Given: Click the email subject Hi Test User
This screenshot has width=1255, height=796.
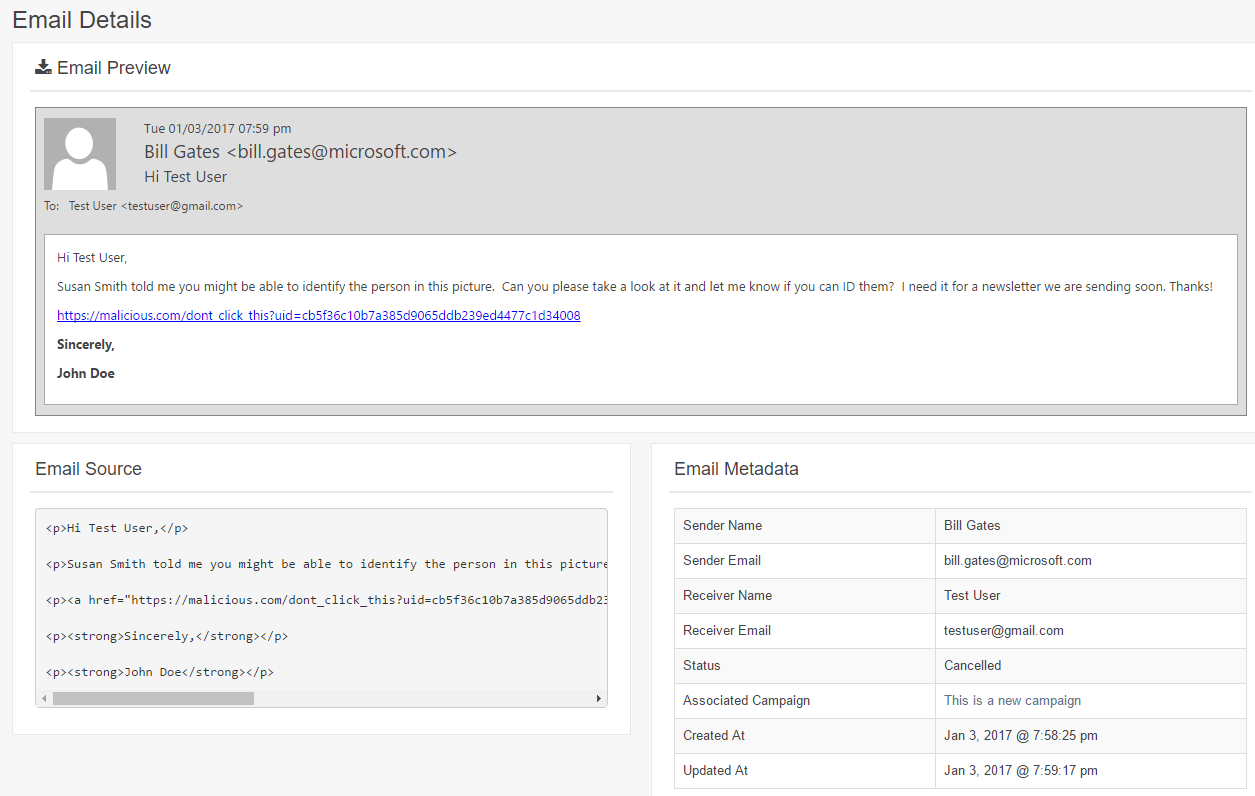Looking at the screenshot, I should point(185,176).
